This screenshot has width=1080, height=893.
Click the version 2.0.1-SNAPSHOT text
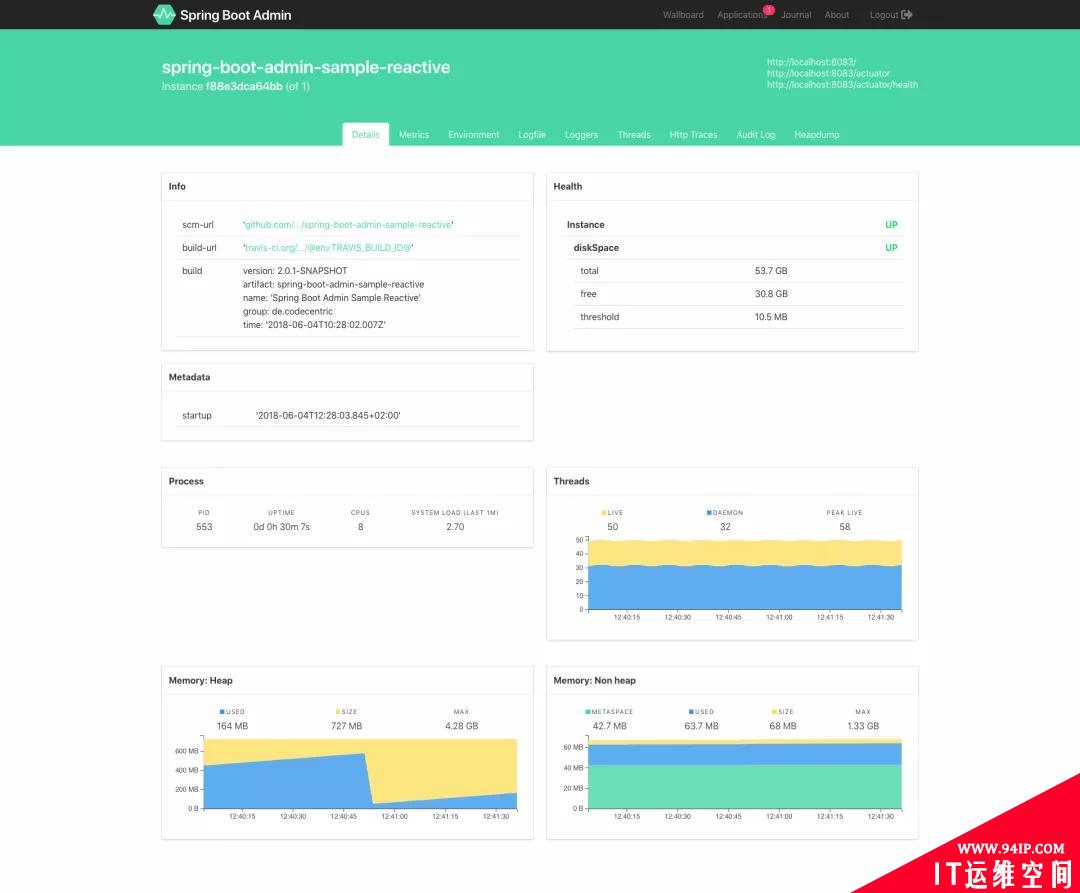tap(295, 271)
